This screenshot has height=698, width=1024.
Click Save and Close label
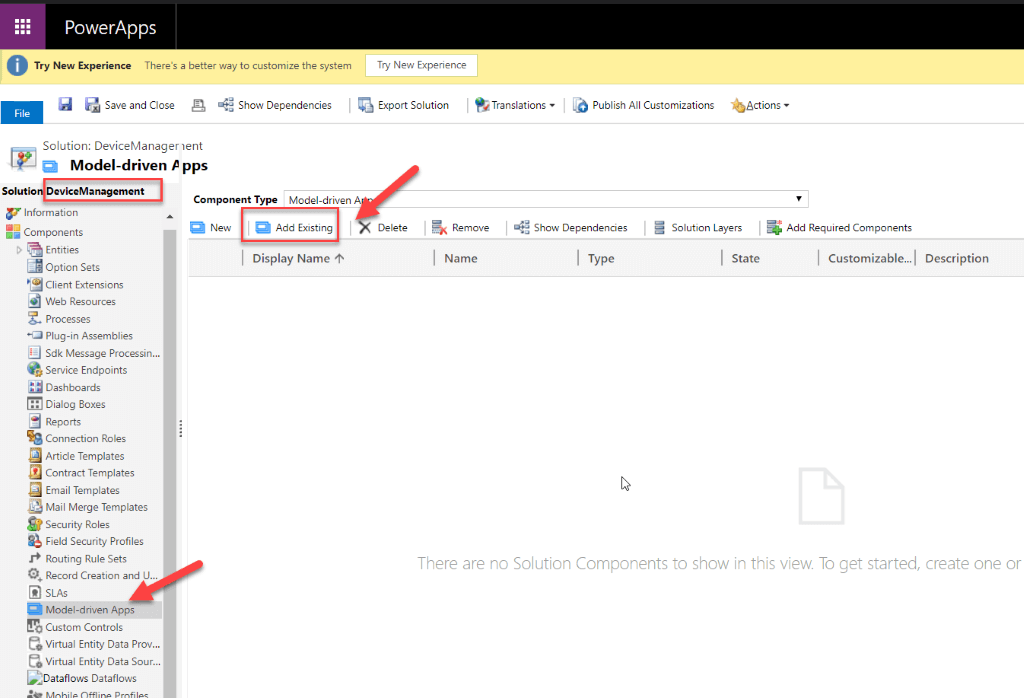click(140, 105)
